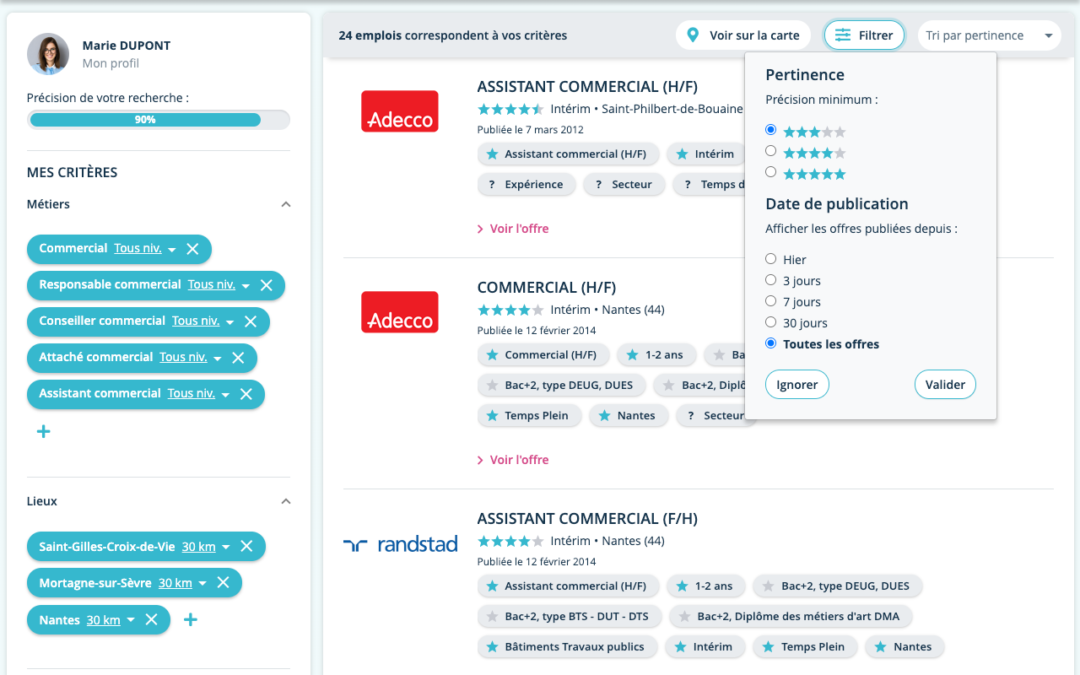The height and width of the screenshot is (675, 1080).
Task: Open the Tri par pertinence dropdown
Action: [989, 36]
